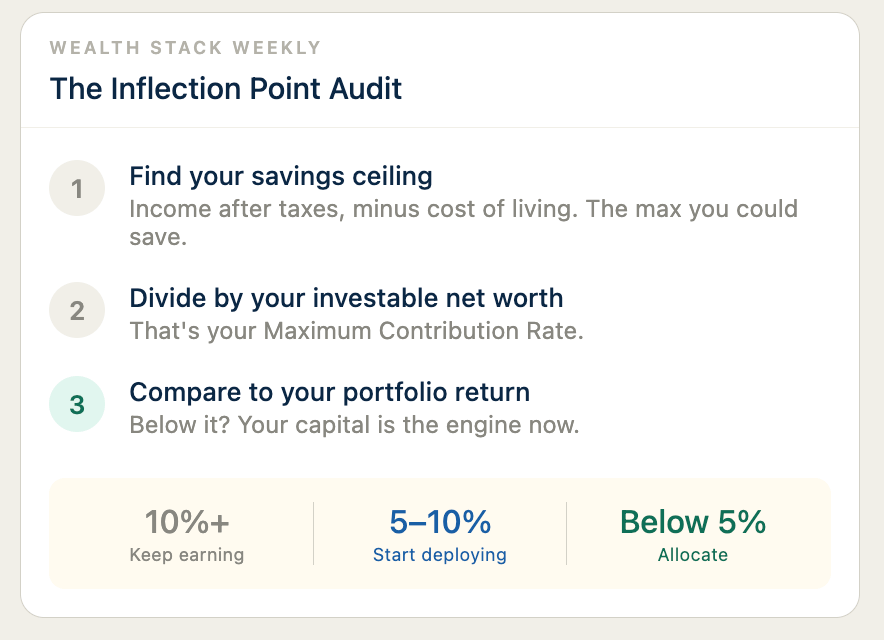884x640 pixels.
Task: Select the blue '5–10%' tier value
Action: coord(440,522)
